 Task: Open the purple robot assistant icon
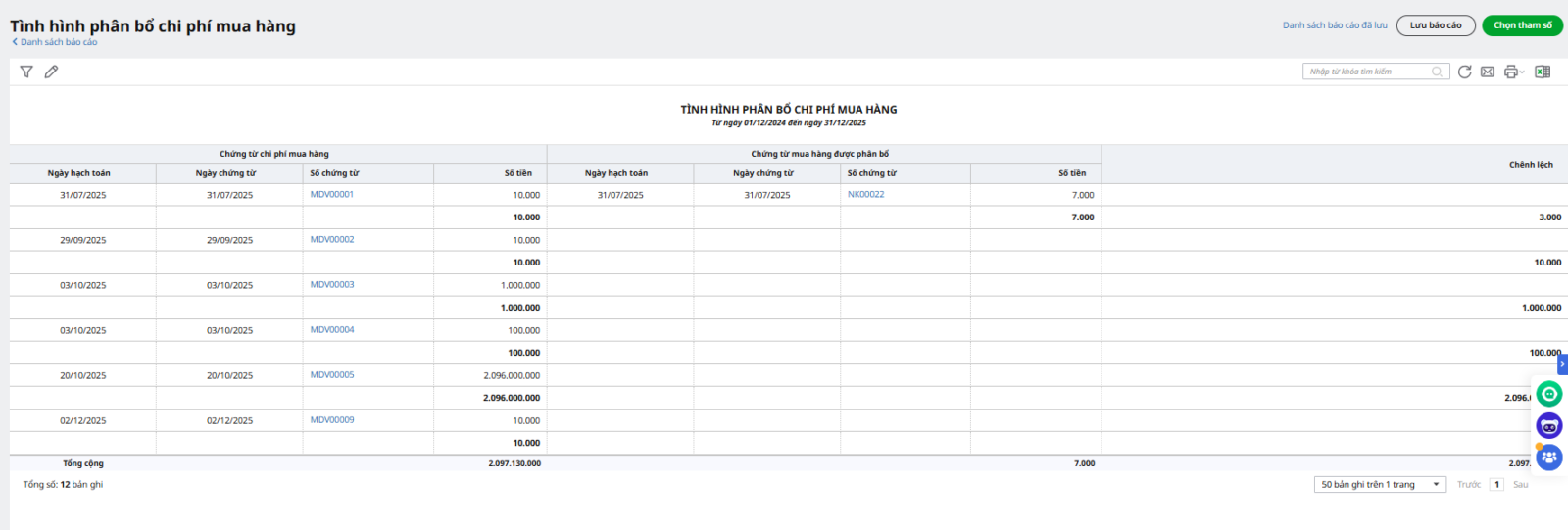[1549, 426]
